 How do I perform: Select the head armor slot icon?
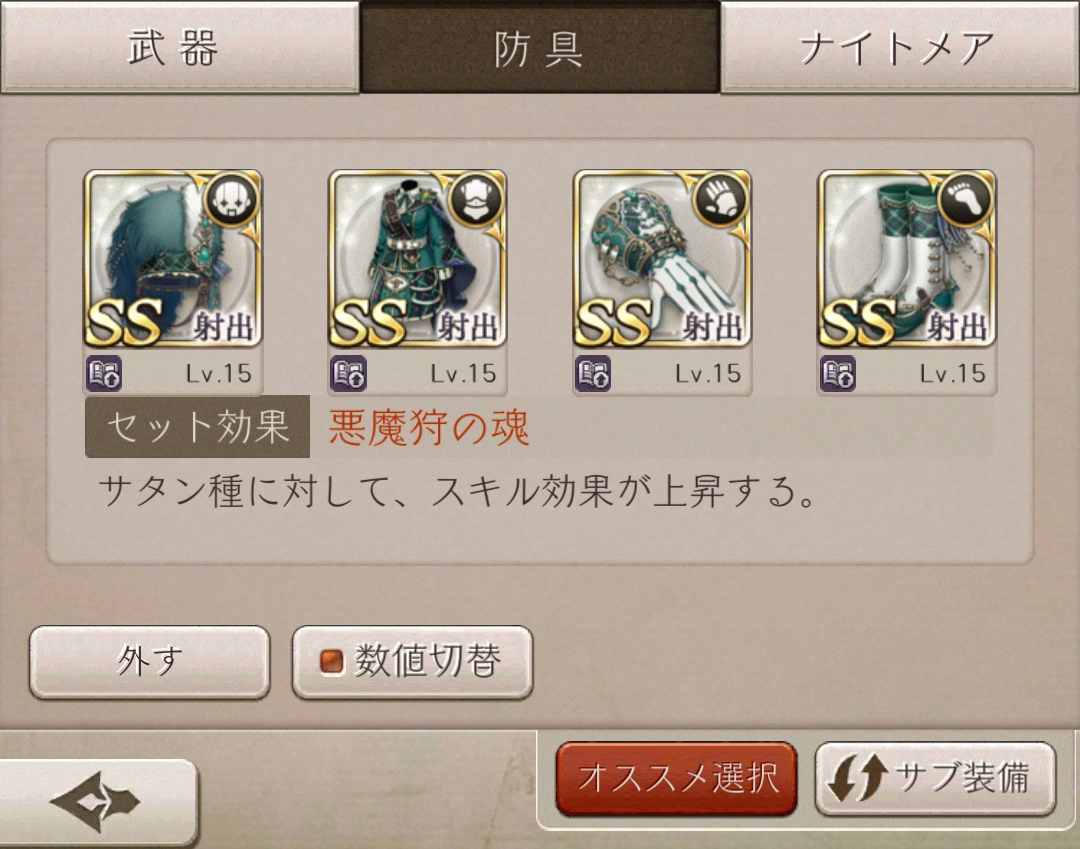[173, 258]
